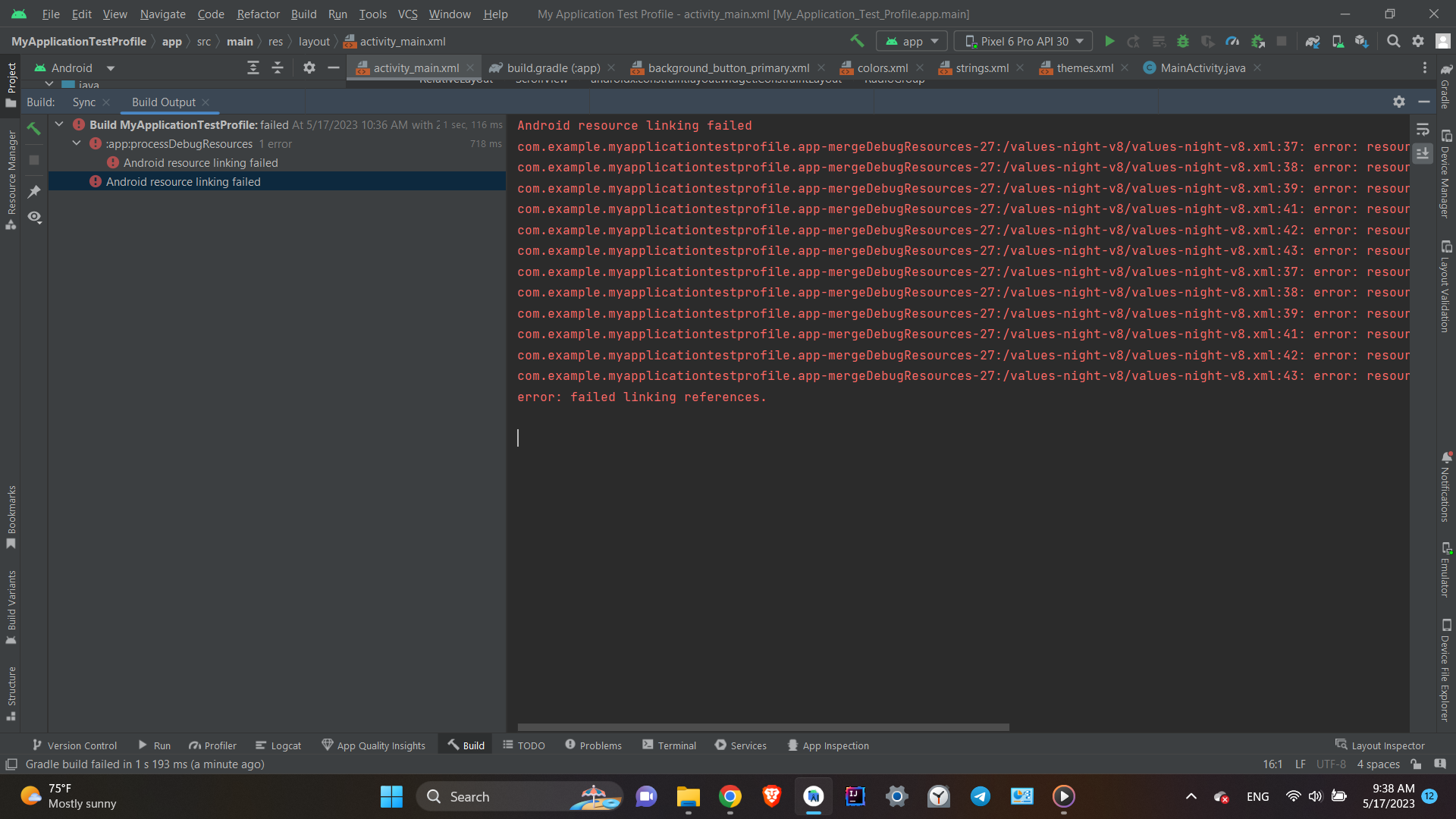
Task: Open Project pane options gear
Action: pos(309,67)
